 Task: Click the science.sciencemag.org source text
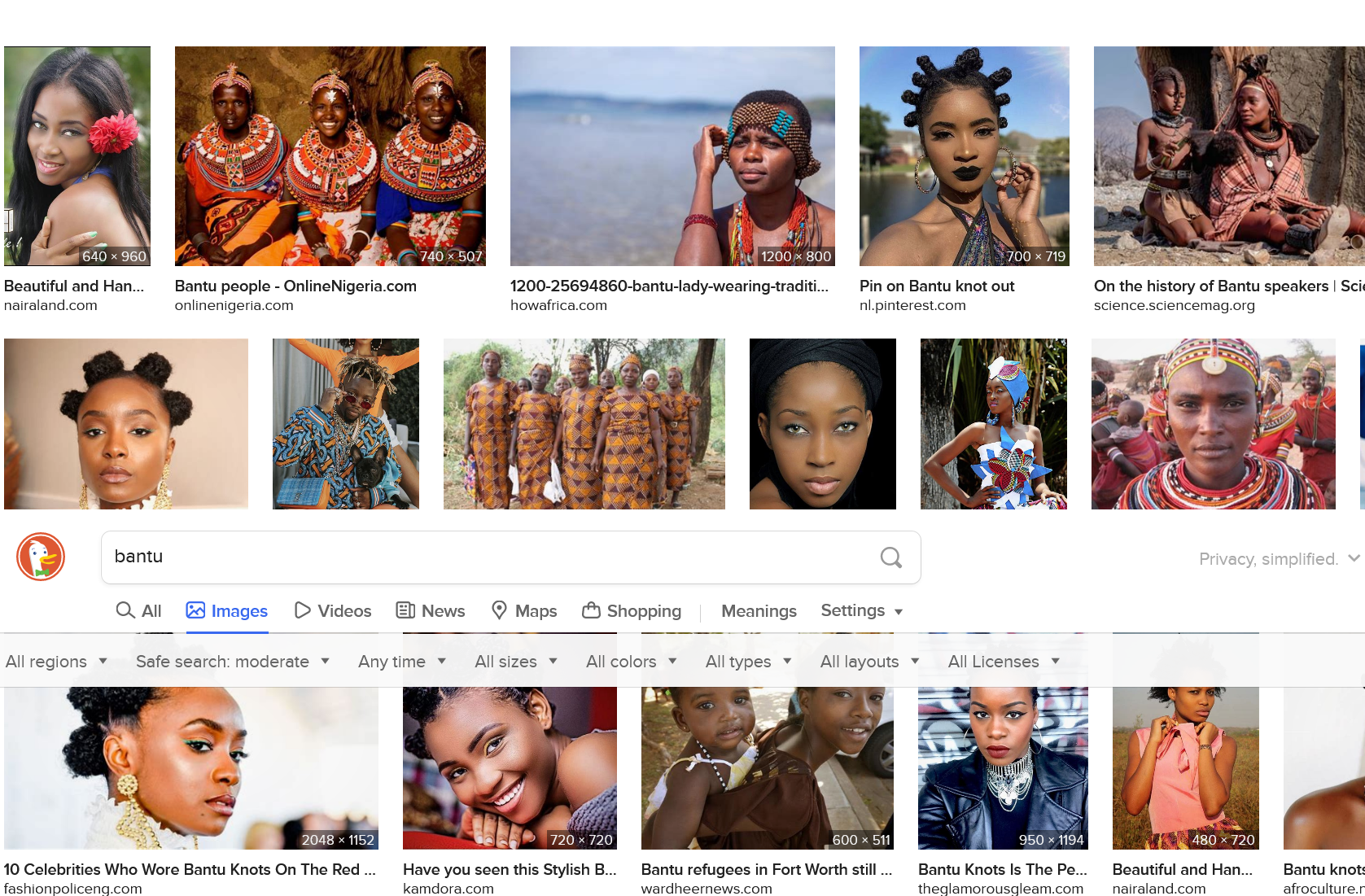[1175, 305]
